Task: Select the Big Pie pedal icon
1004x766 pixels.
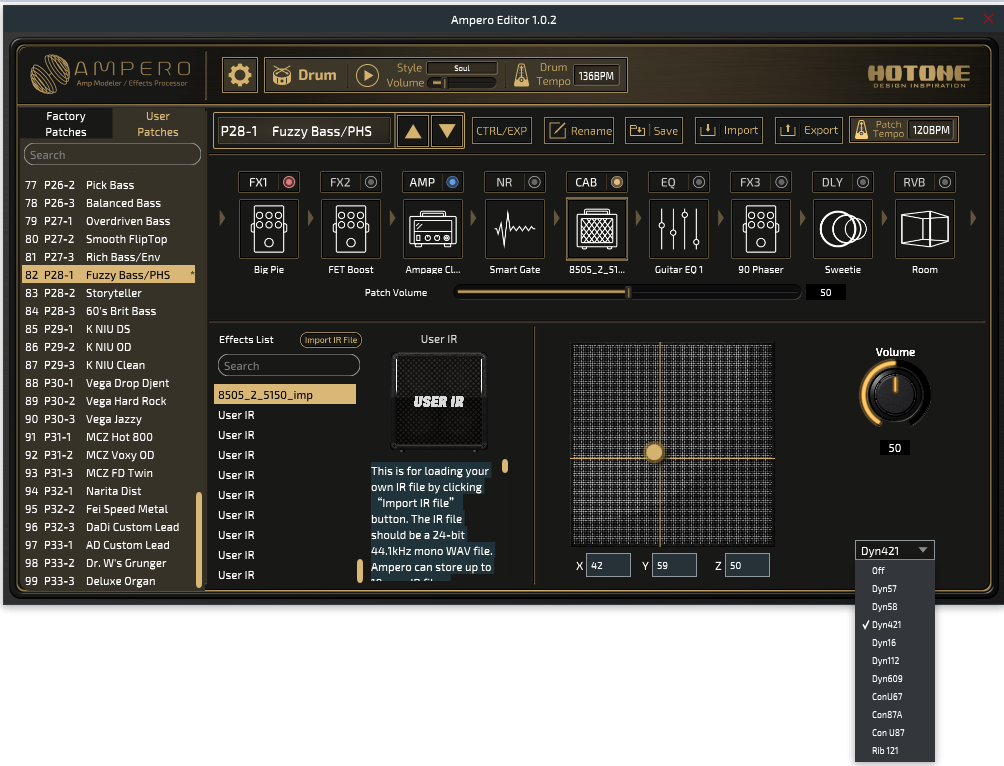Action: tap(269, 229)
